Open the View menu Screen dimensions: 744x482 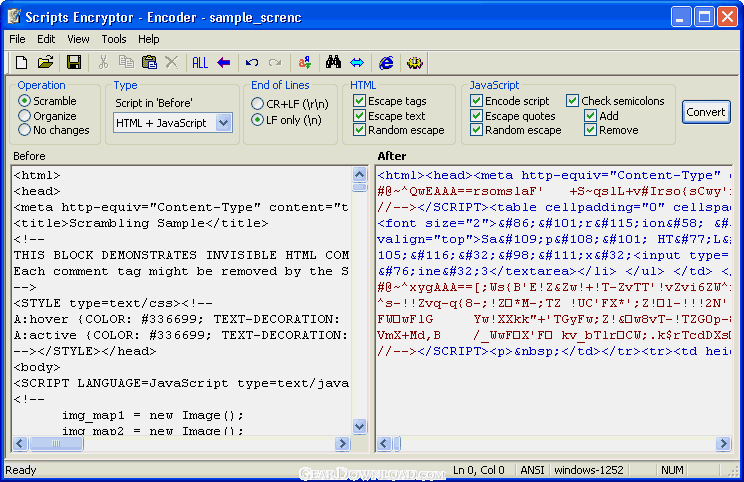pyautogui.click(x=78, y=39)
